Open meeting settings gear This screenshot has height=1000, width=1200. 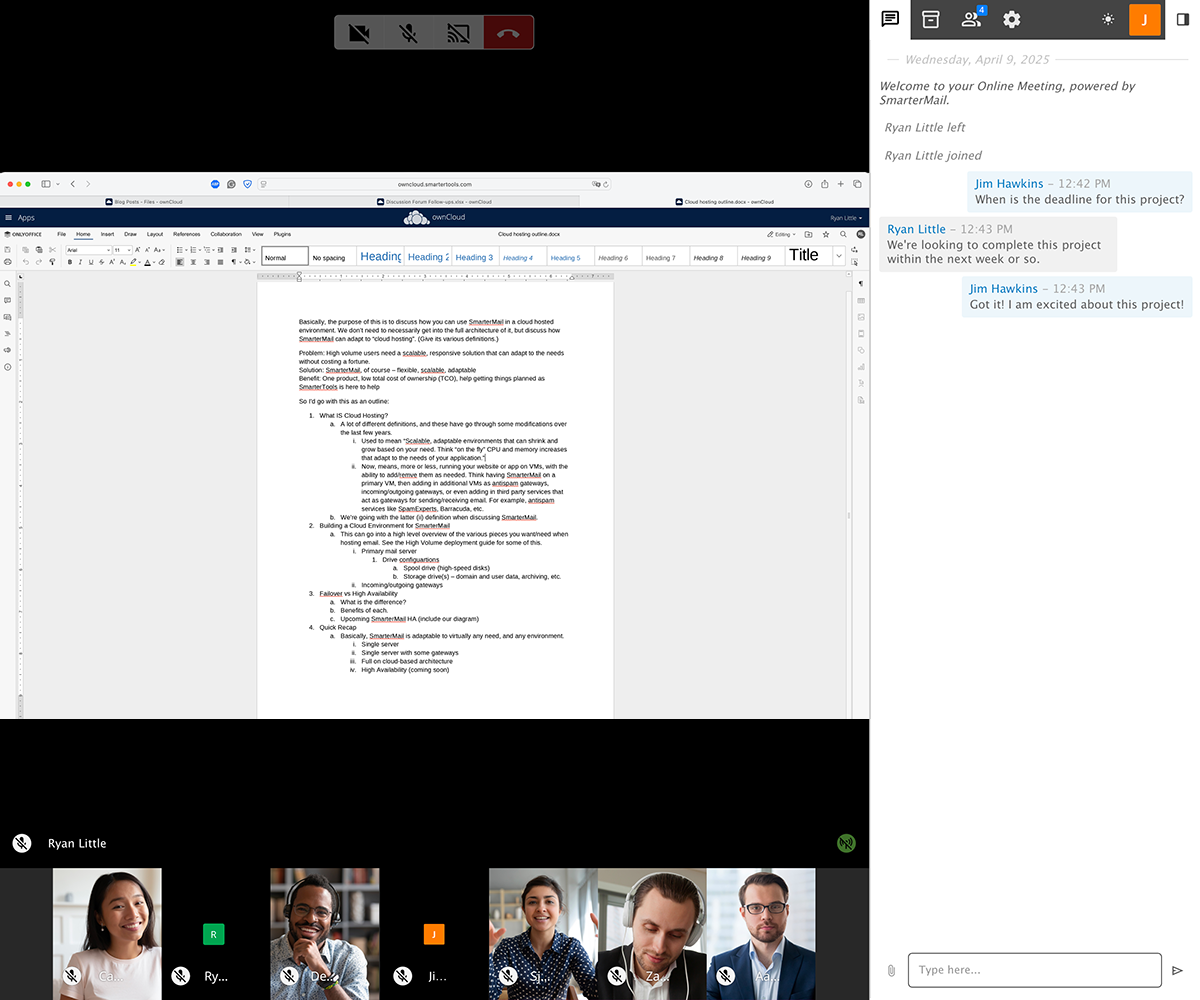click(1012, 19)
